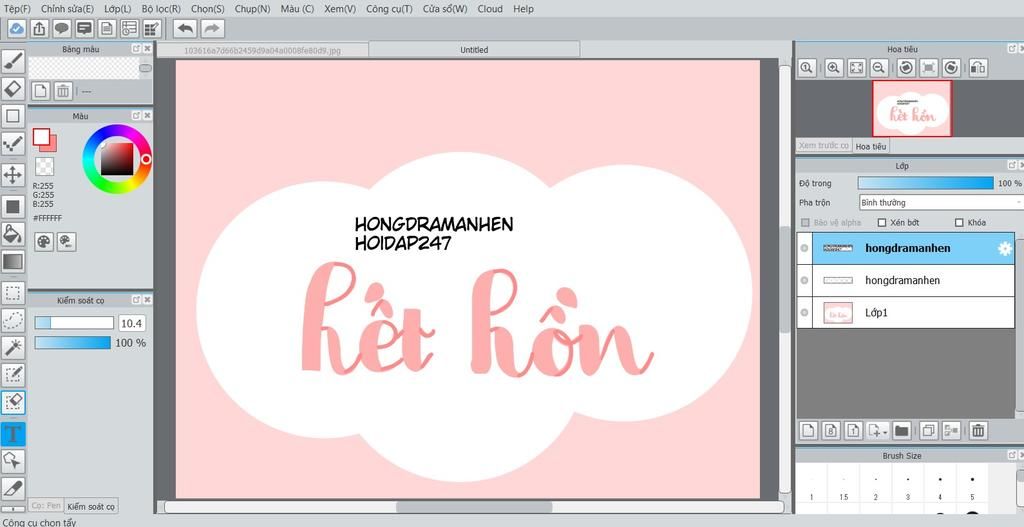Select the Gradient tool
This screenshot has width=1024, height=527.
coord(12,262)
